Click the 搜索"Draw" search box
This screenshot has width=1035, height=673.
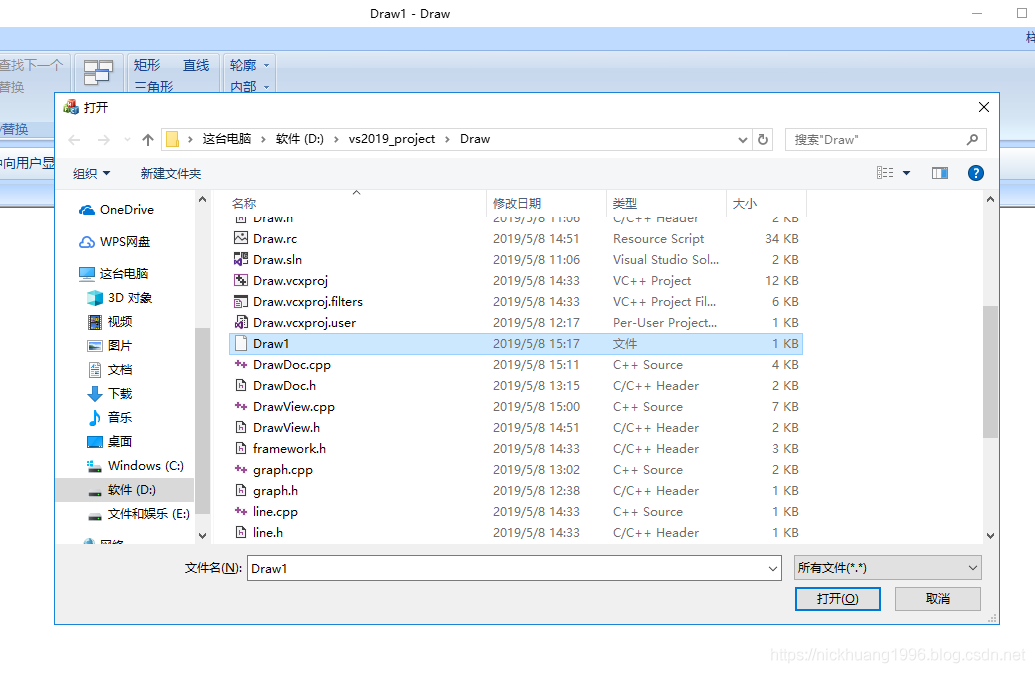886,140
